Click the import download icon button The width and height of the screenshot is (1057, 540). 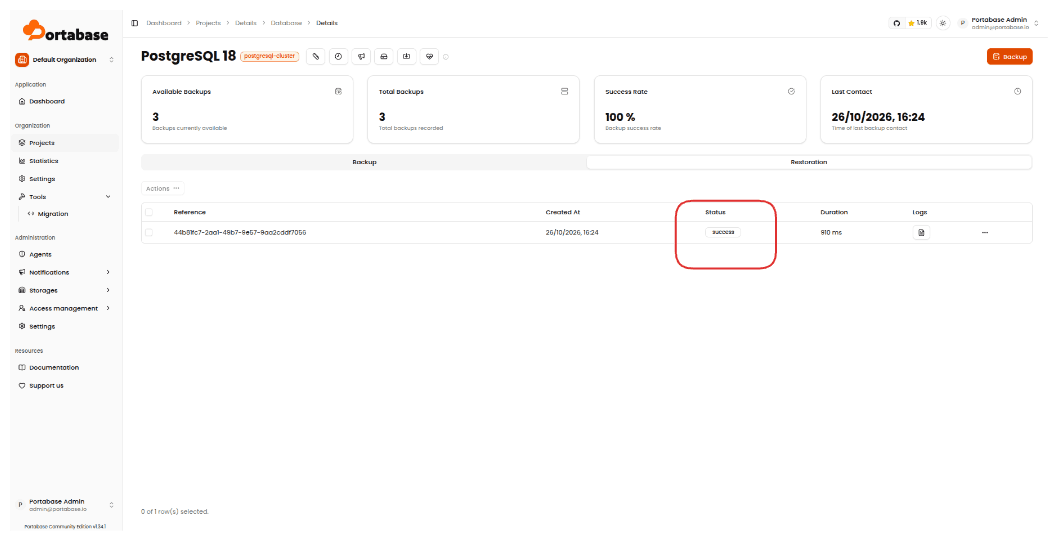pyautogui.click(x=406, y=57)
